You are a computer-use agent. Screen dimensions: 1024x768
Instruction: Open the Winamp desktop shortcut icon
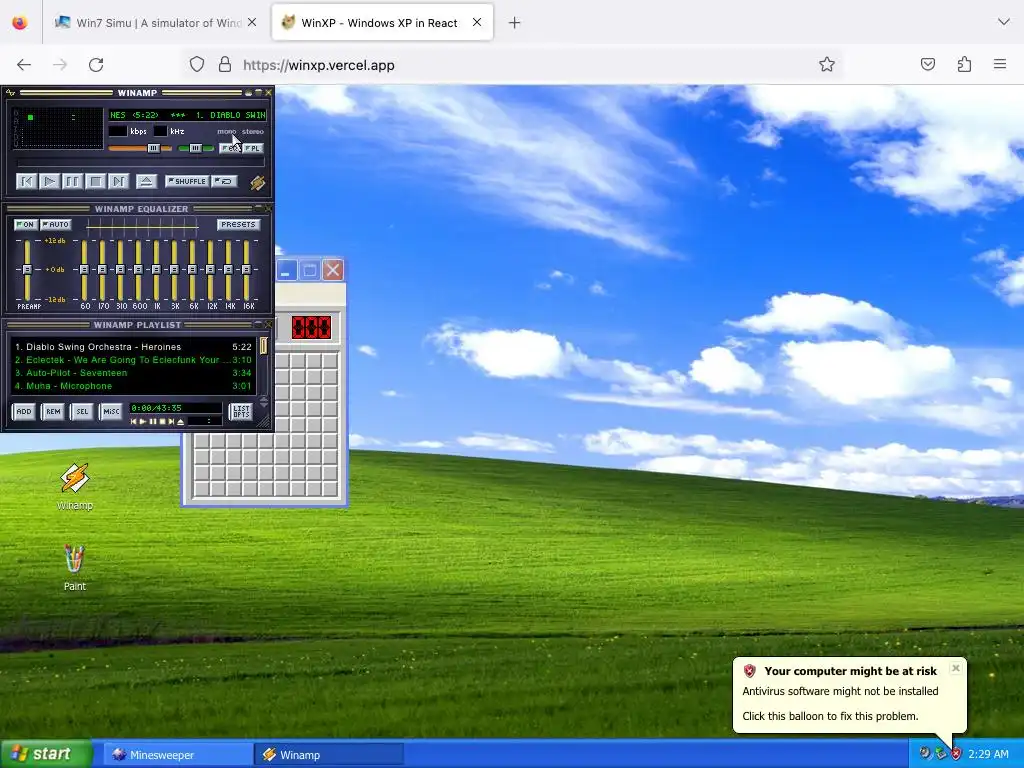[x=74, y=487]
